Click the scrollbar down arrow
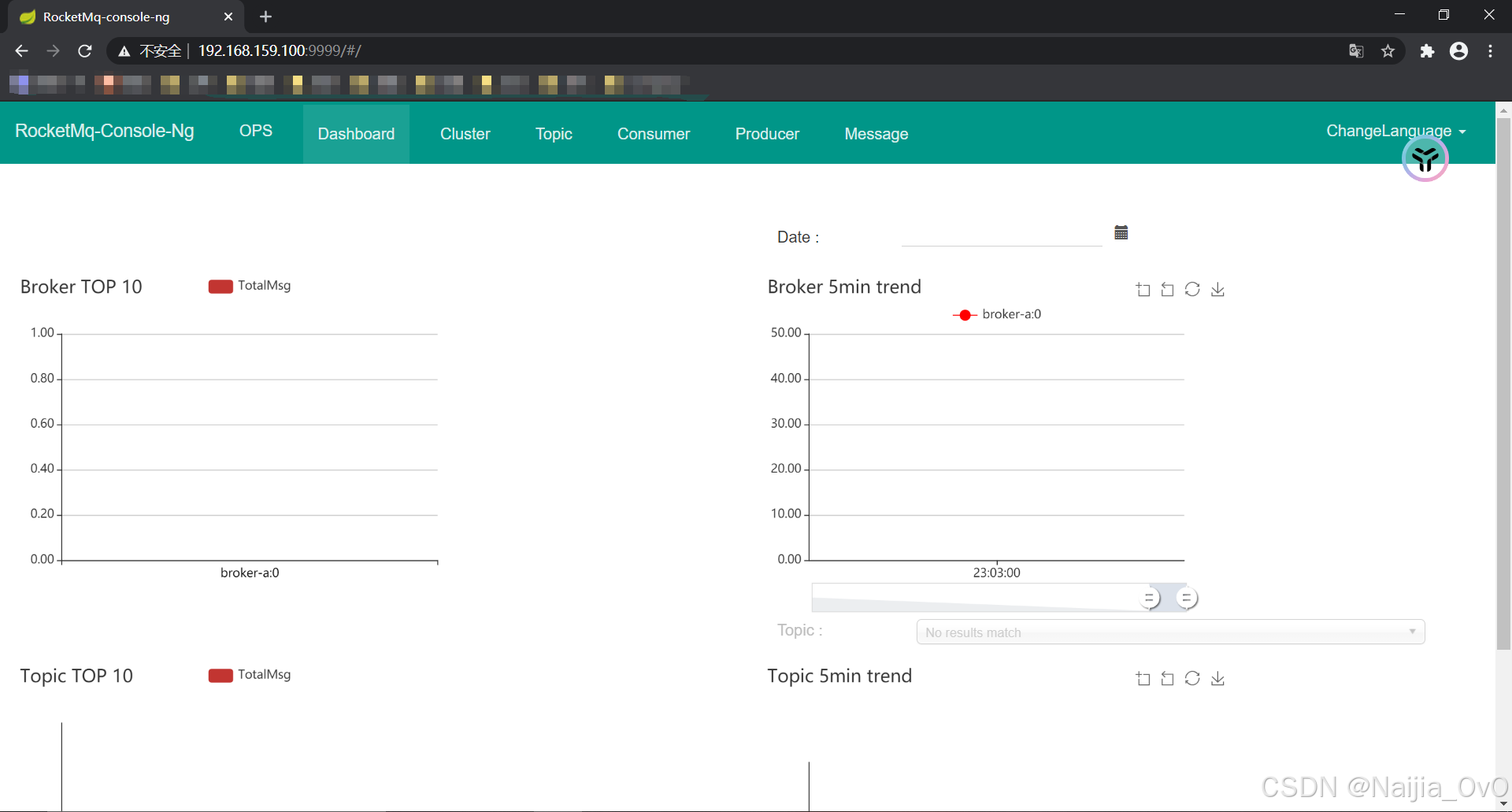Viewport: 1512px width, 812px height. (x=1503, y=804)
